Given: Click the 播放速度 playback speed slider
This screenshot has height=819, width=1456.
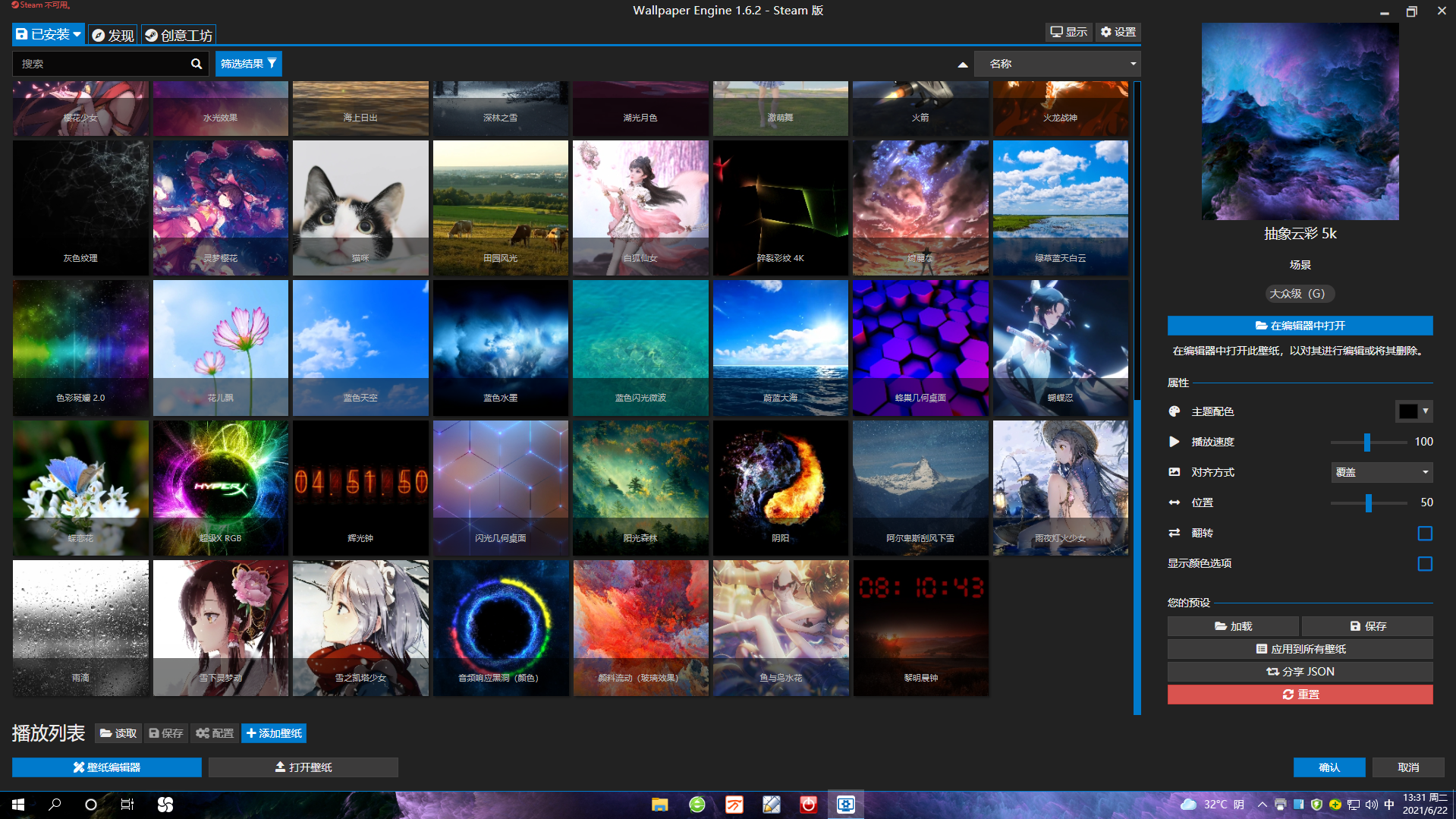Looking at the screenshot, I should pos(1369,442).
